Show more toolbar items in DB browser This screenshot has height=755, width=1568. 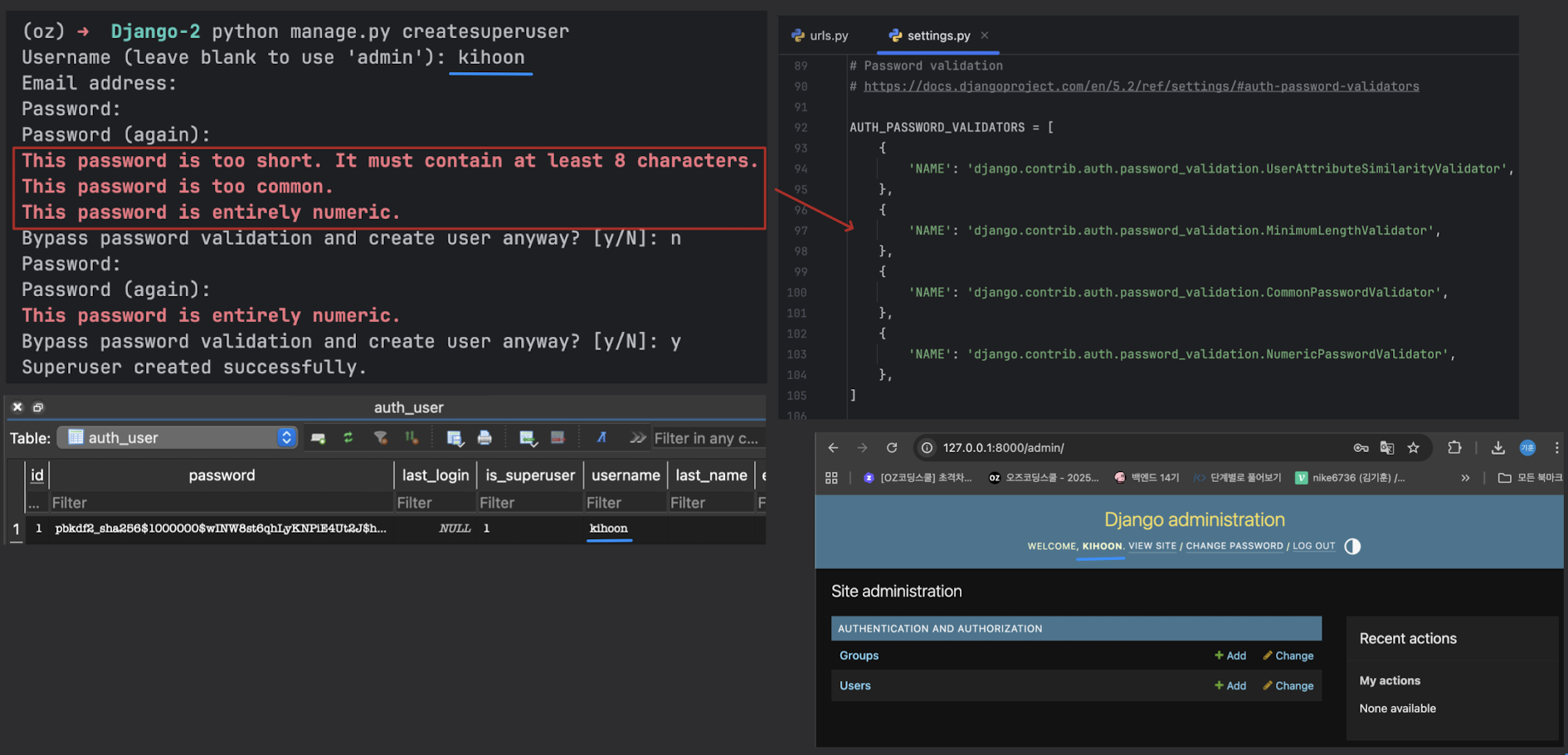[x=637, y=437]
